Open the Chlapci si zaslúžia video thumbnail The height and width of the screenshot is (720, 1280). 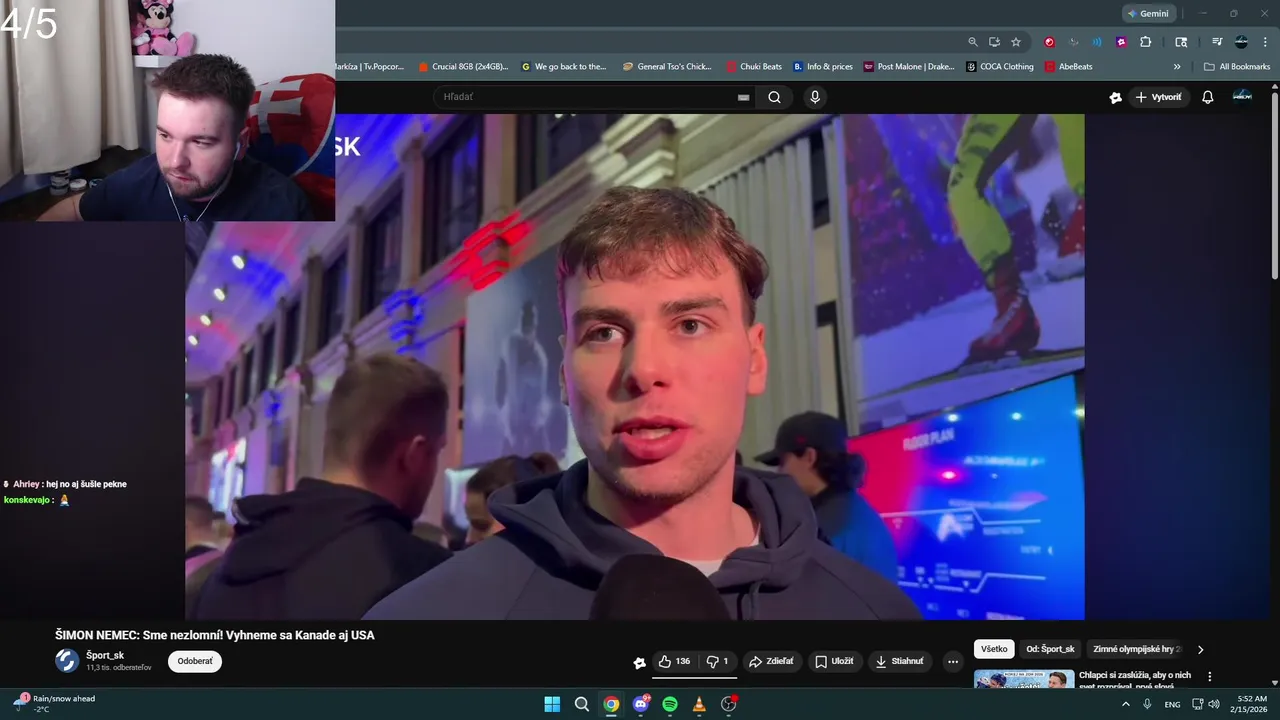point(1024,679)
